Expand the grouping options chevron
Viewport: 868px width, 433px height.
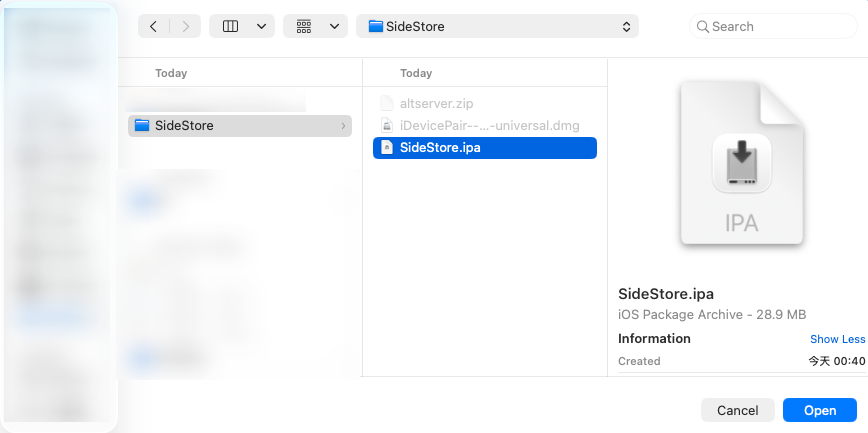coord(334,27)
